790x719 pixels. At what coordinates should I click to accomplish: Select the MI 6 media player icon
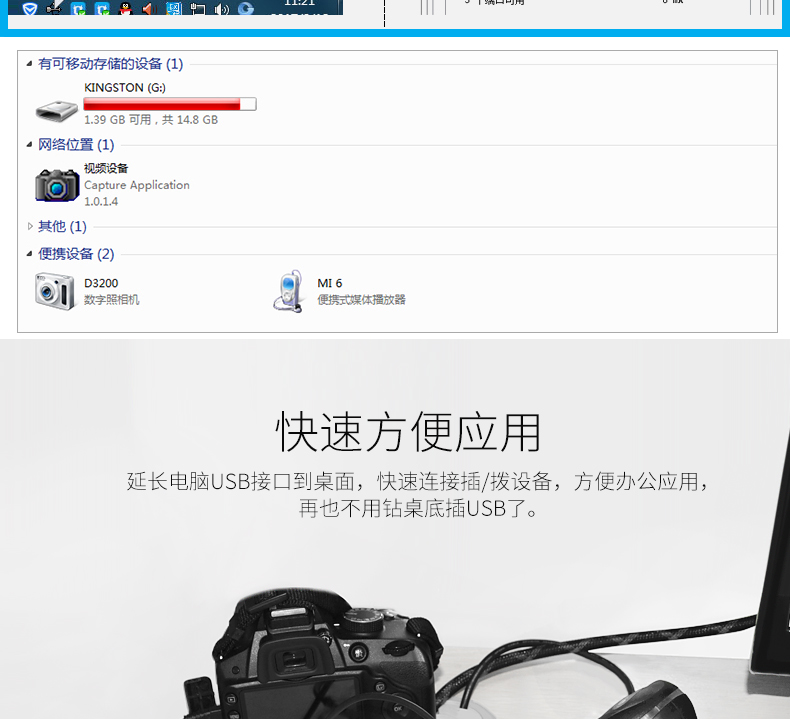point(289,291)
